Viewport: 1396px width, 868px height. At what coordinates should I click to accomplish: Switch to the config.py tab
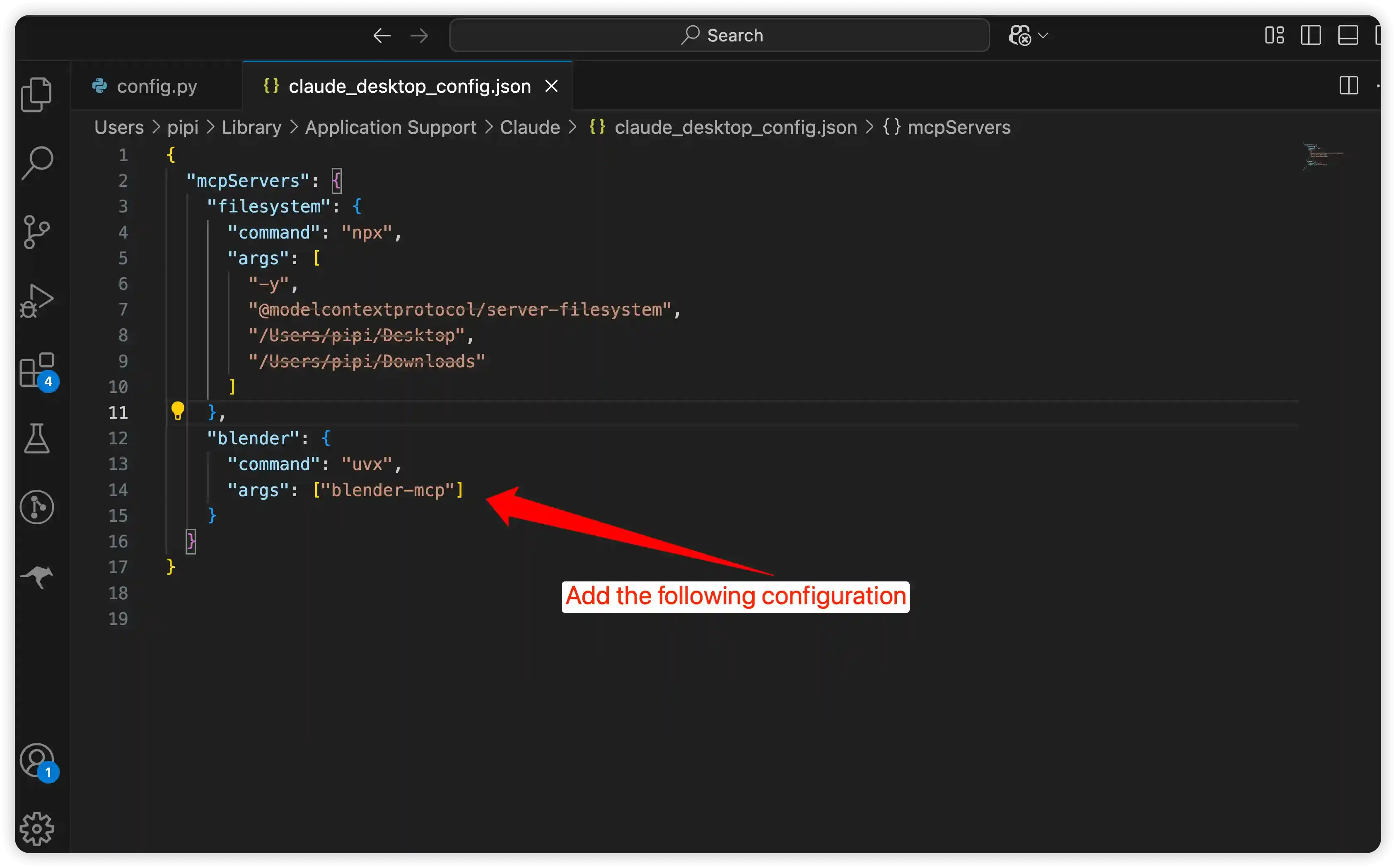pyautogui.click(x=157, y=86)
